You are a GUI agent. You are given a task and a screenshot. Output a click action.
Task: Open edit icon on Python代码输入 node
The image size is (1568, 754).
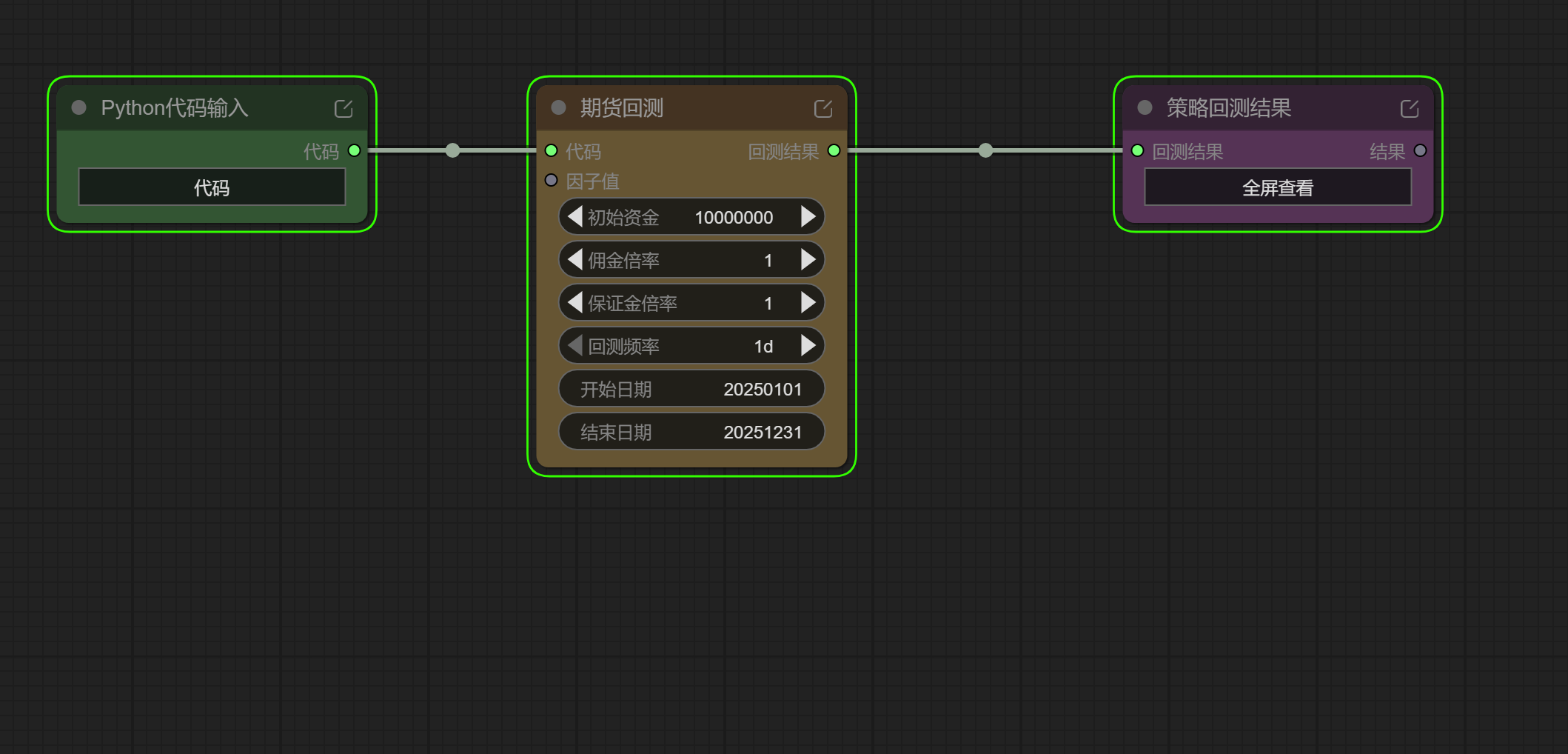[x=344, y=109]
